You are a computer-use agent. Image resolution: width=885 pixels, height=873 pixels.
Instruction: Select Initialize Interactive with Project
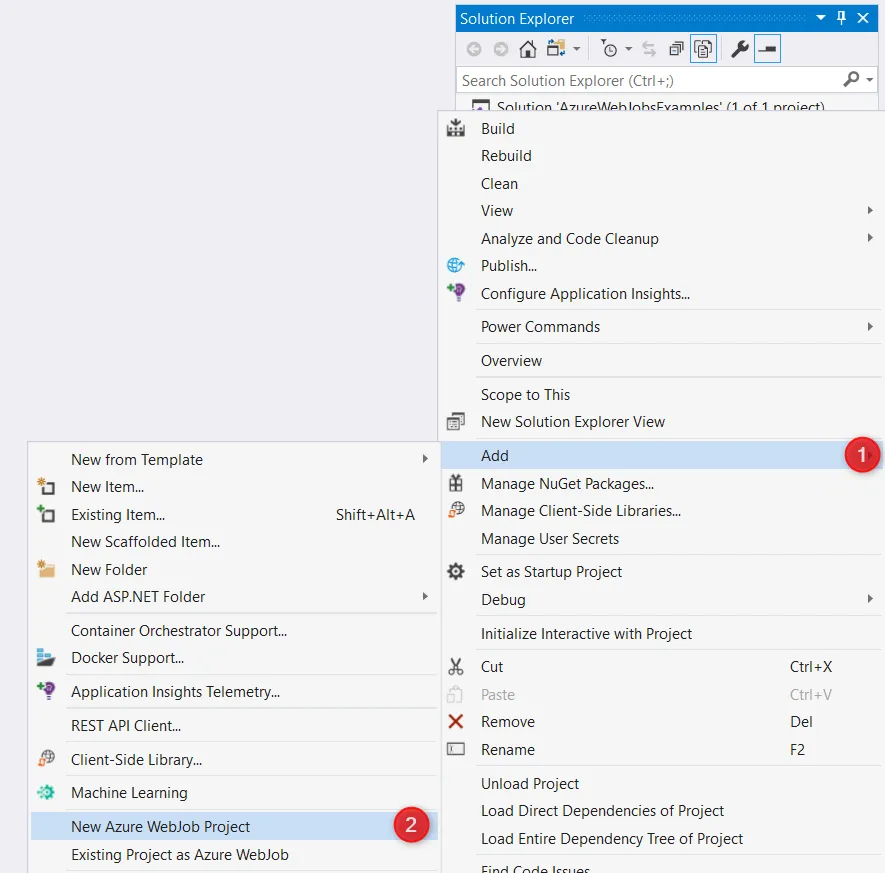coord(661,634)
